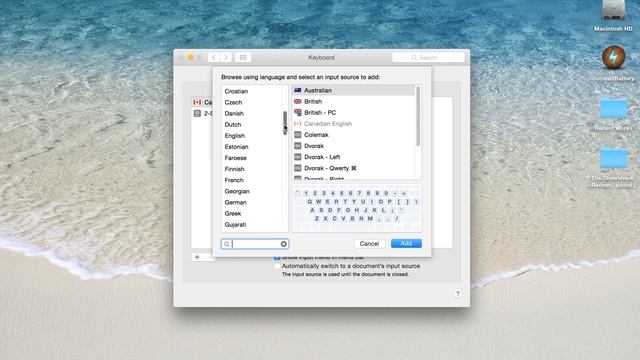640x360 pixels.
Task: Choose Greek in the language list
Action: tap(233, 213)
